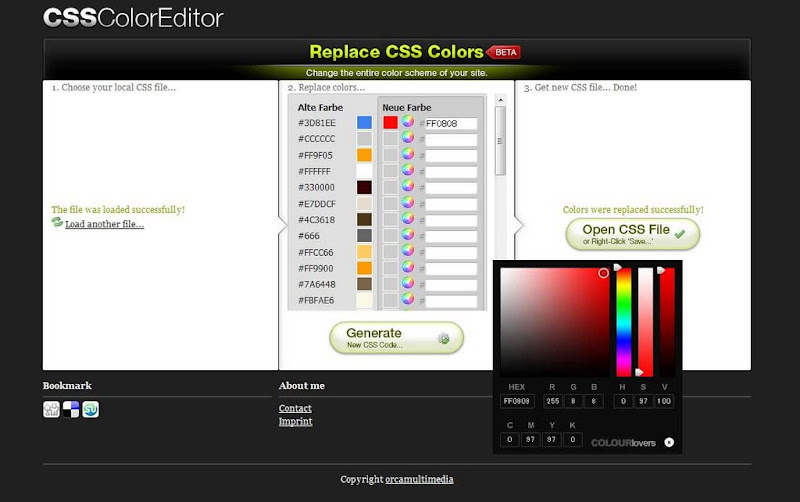Click the brown swatch for #4C3618
Screen dimensions: 800x502
[x=364, y=219]
